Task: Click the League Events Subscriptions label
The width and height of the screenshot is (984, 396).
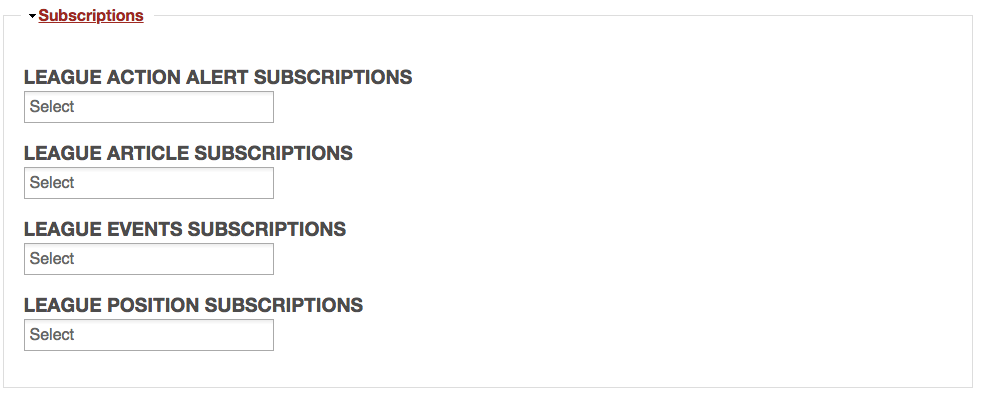Action: pos(185,229)
